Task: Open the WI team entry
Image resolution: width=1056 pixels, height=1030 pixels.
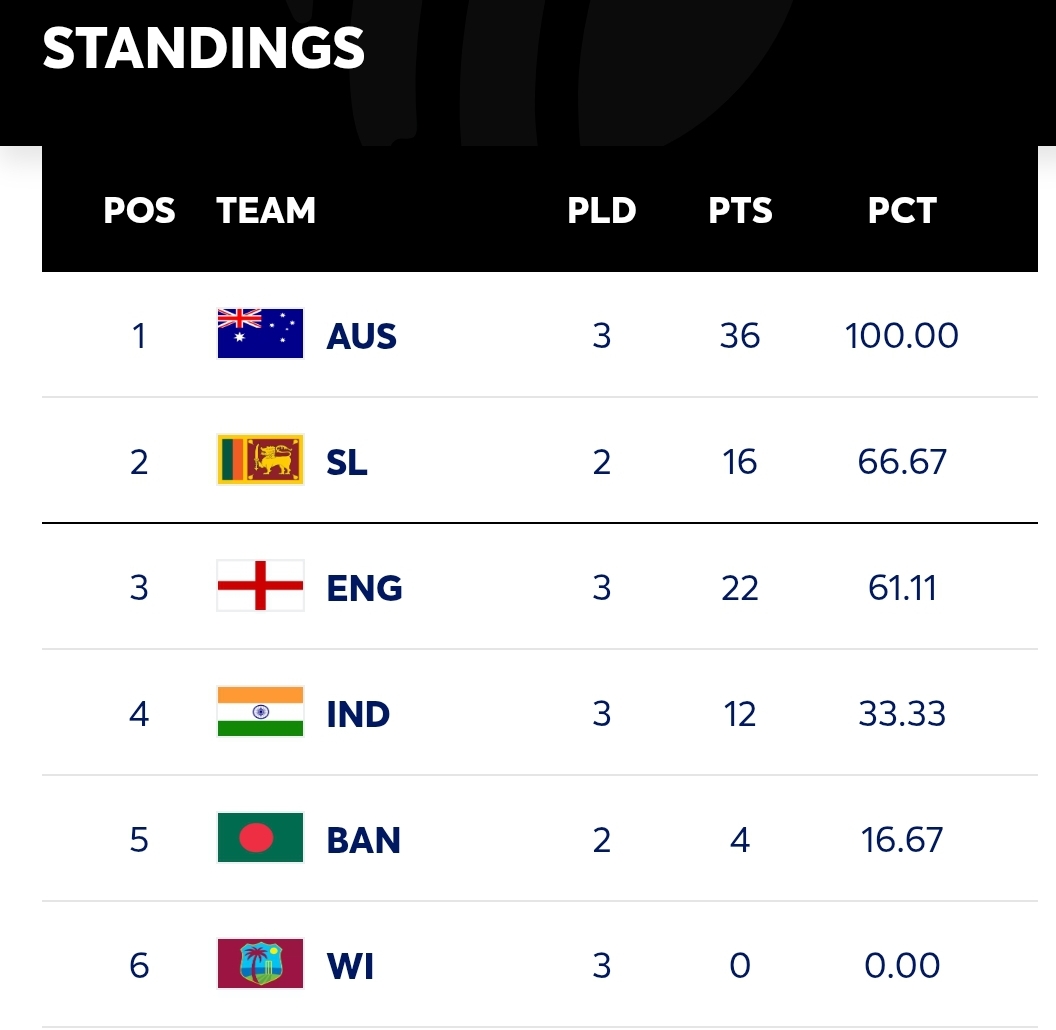Action: pos(350,966)
